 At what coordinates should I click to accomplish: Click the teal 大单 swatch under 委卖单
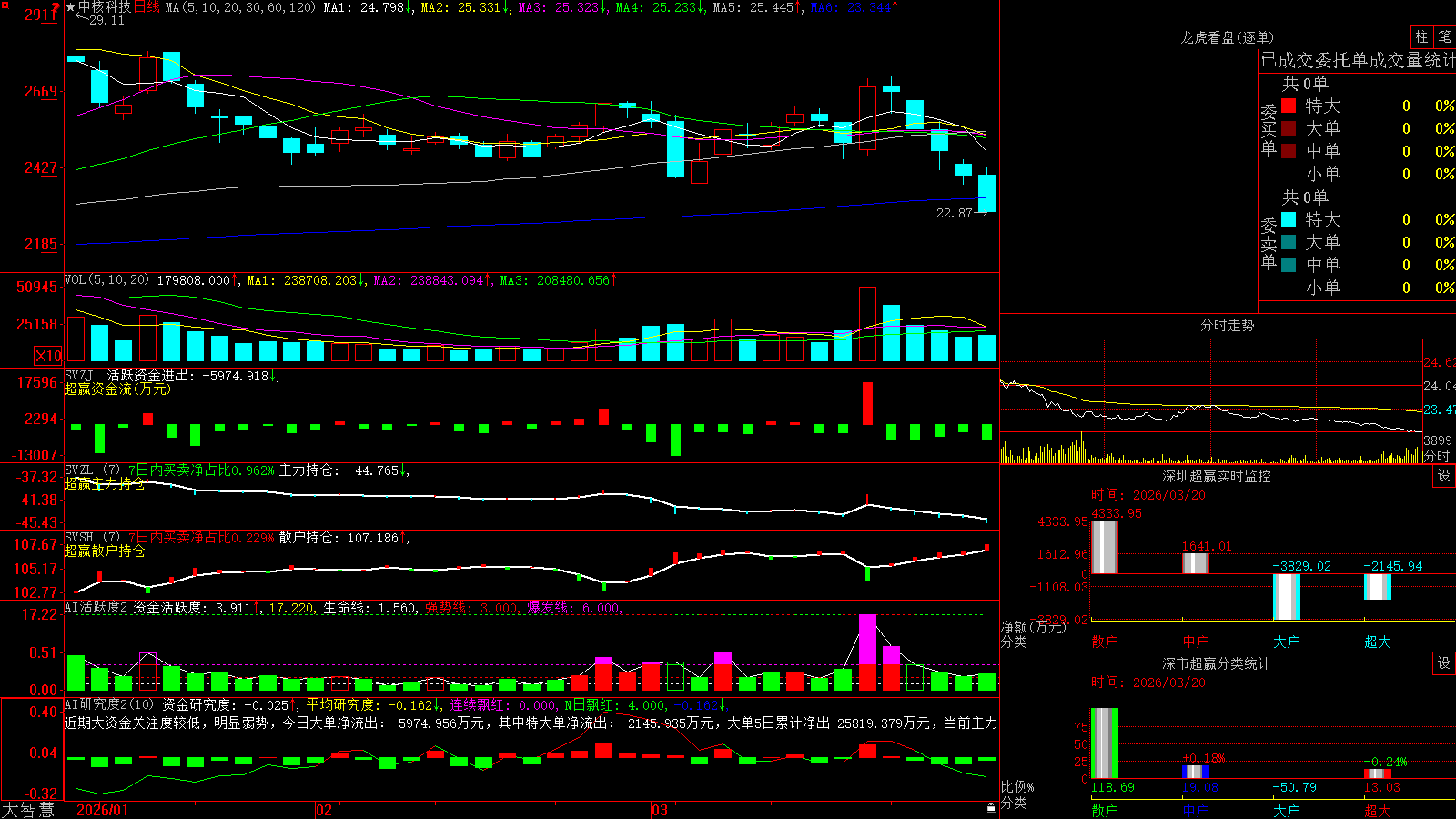pos(1289,242)
